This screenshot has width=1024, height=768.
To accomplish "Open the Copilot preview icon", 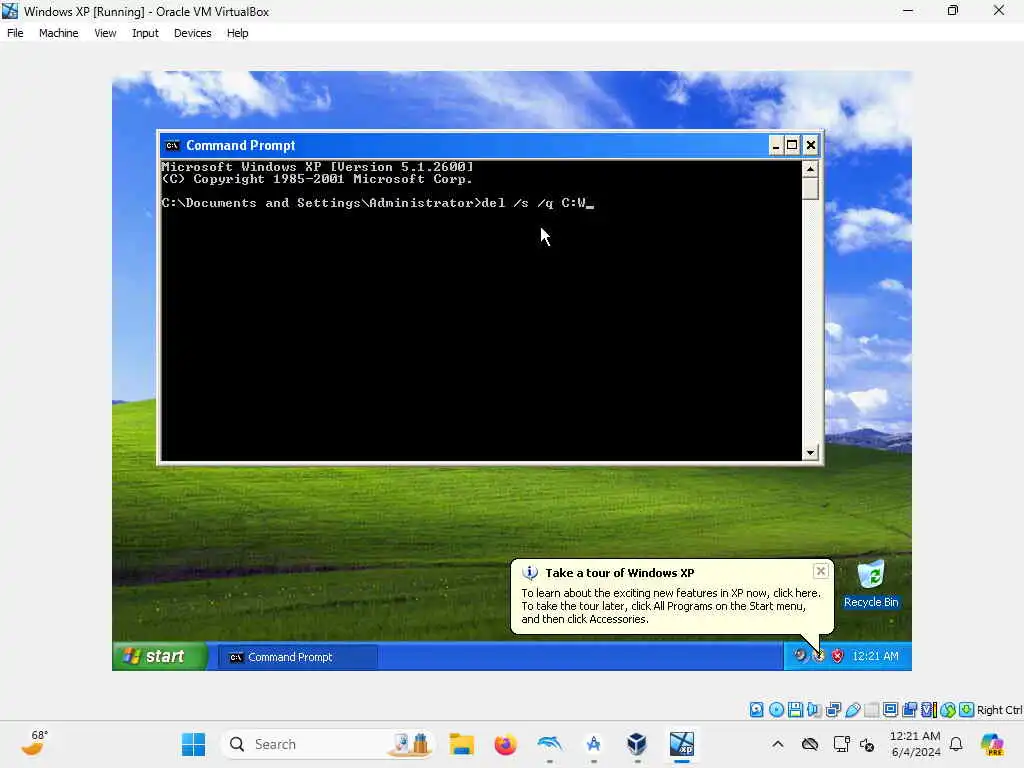I will pos(992,744).
